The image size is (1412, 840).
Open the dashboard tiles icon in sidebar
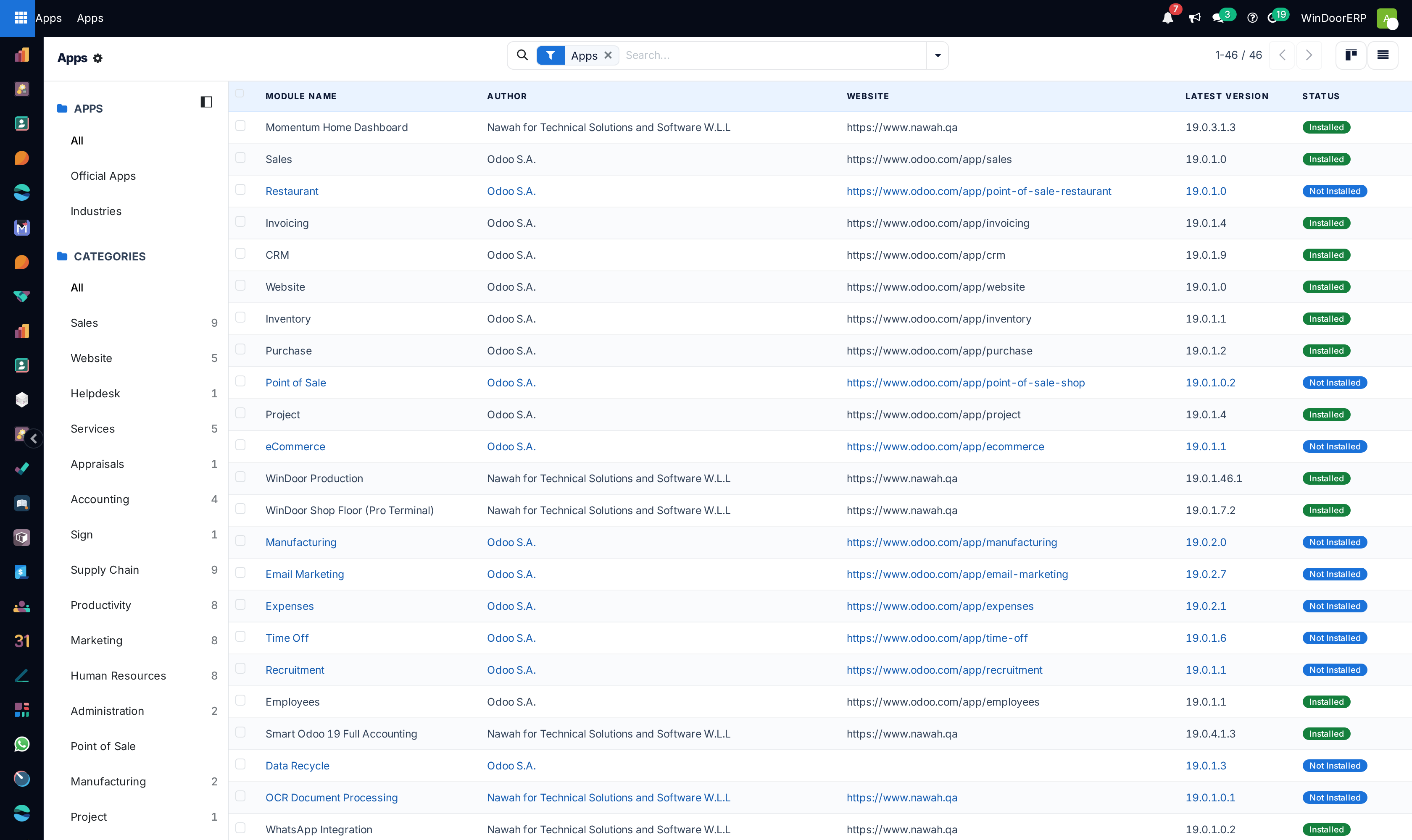click(x=21, y=710)
